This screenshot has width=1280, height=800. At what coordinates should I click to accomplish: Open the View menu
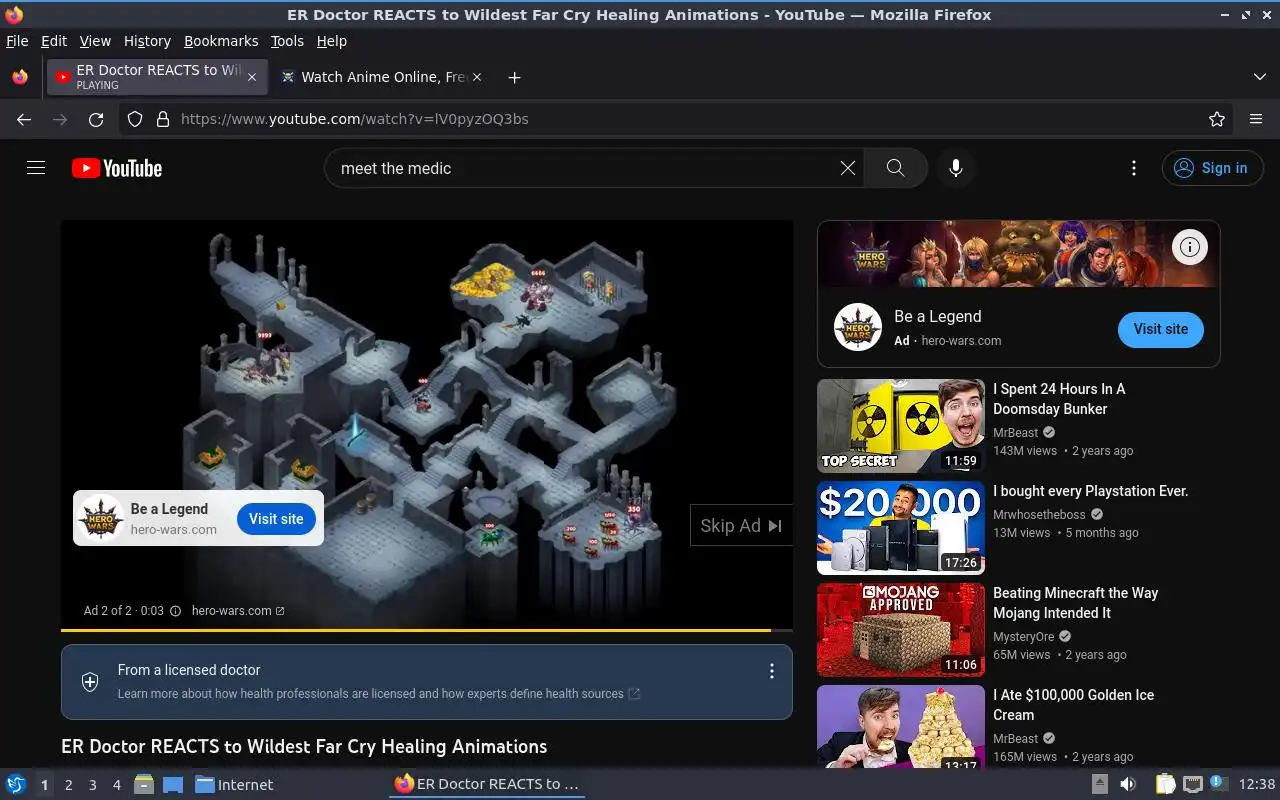coord(95,41)
